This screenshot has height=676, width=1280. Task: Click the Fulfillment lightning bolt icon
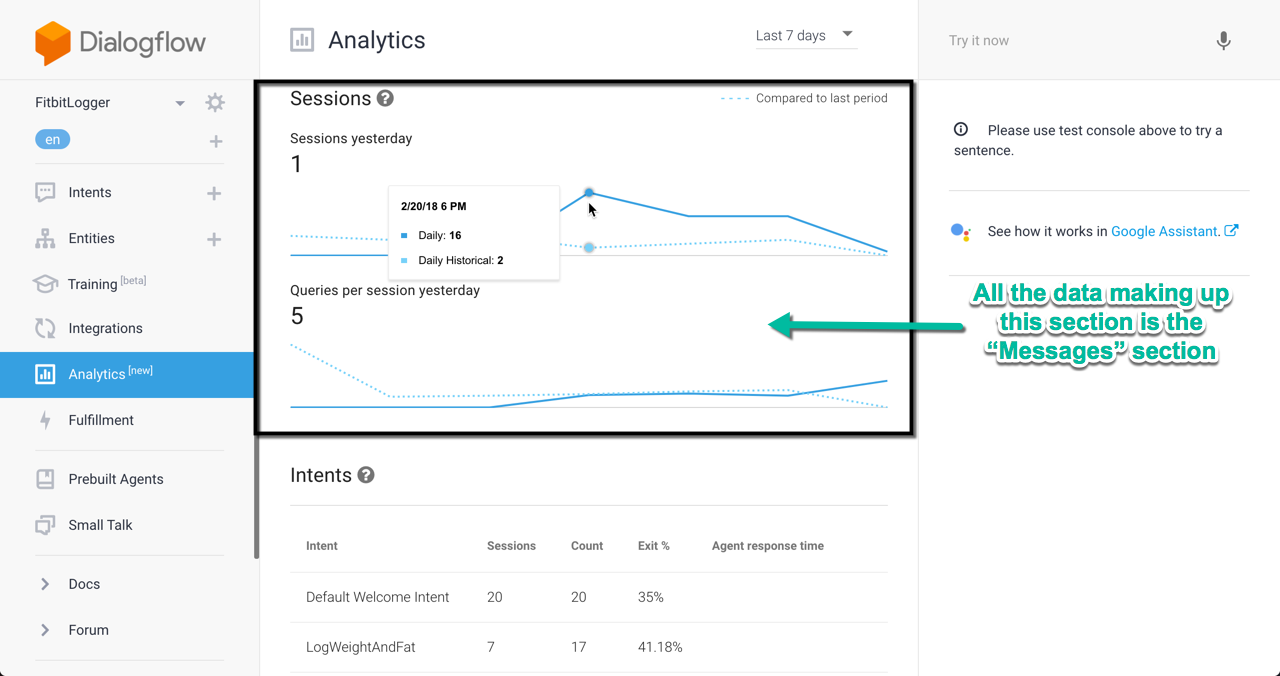click(45, 420)
